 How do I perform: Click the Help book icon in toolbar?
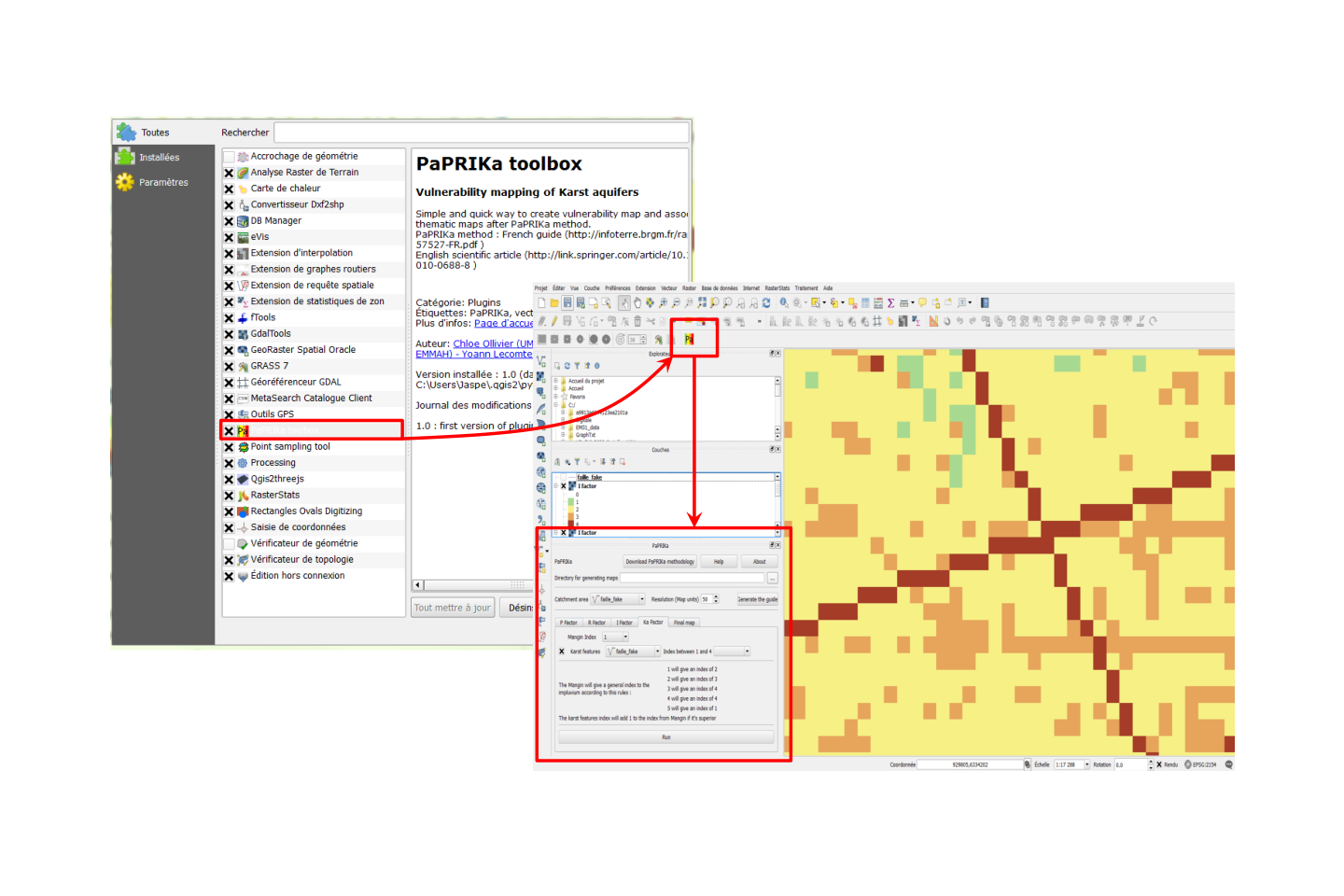985,302
